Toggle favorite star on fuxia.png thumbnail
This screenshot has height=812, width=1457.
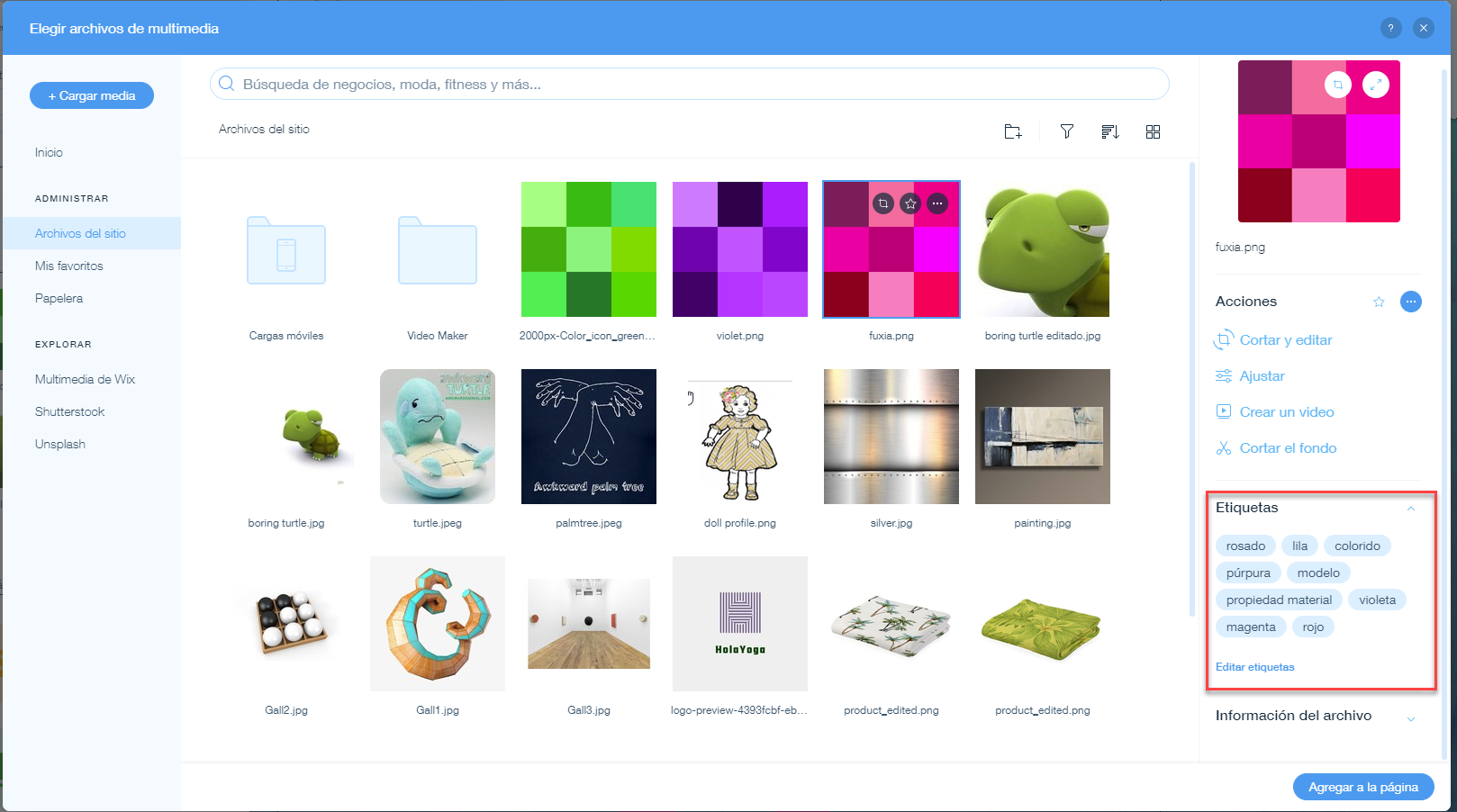(910, 203)
